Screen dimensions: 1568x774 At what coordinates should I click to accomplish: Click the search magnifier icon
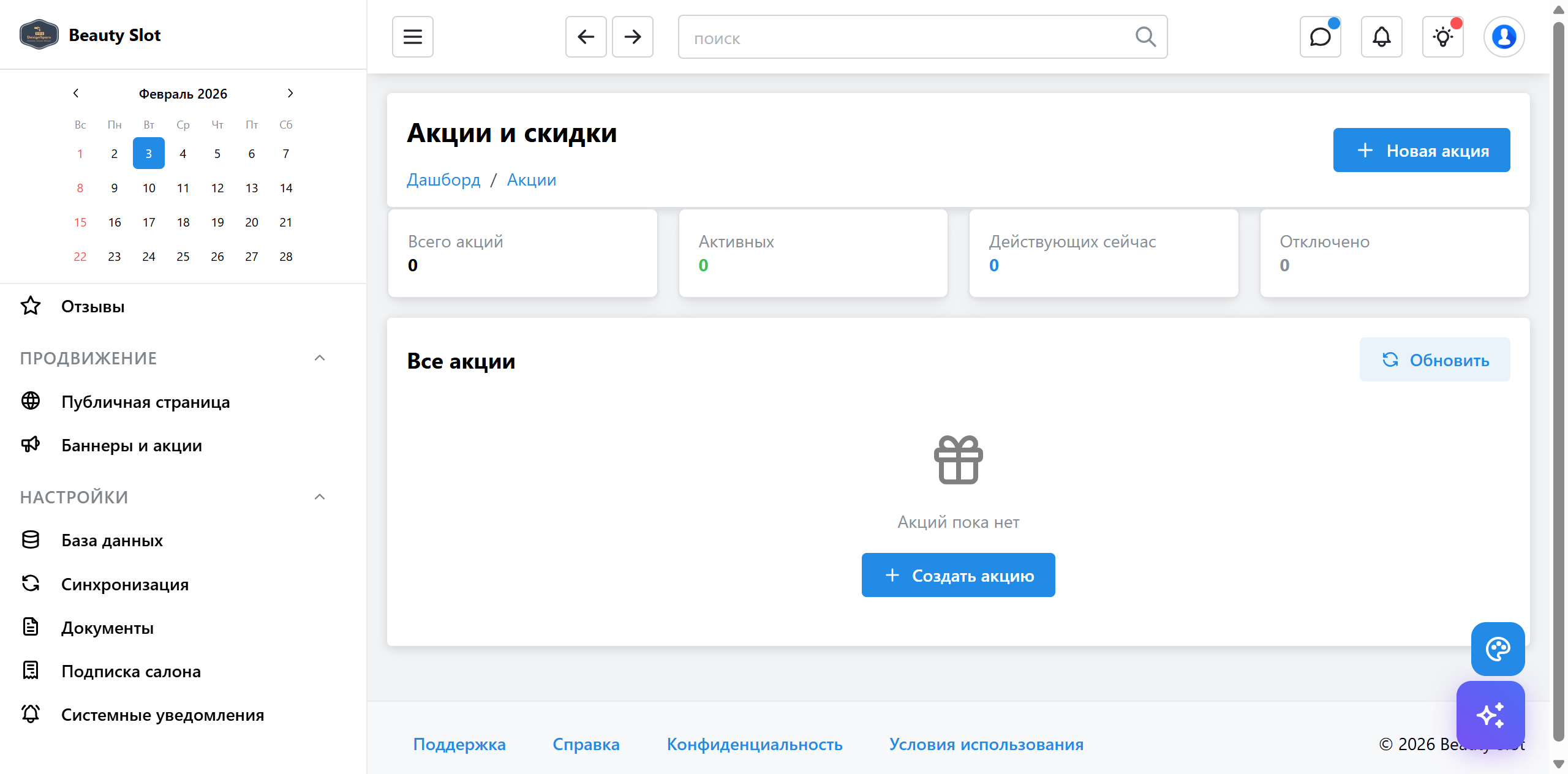click(x=1145, y=37)
